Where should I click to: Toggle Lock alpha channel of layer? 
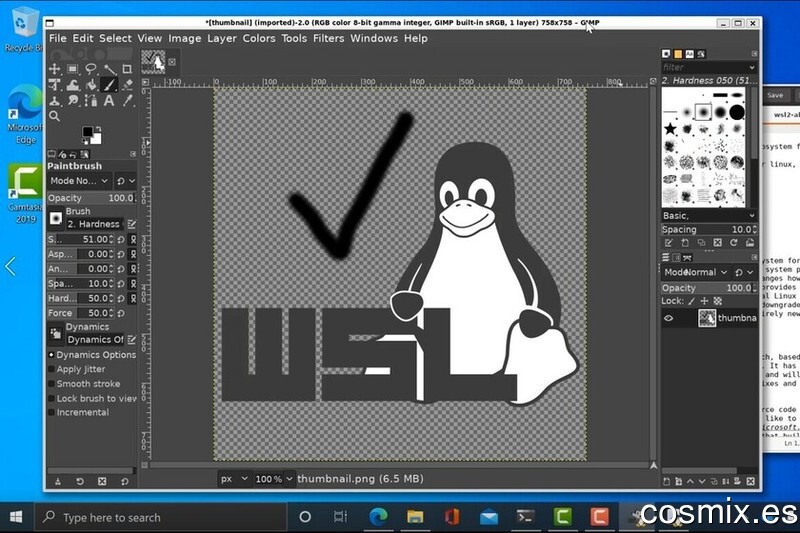click(717, 301)
